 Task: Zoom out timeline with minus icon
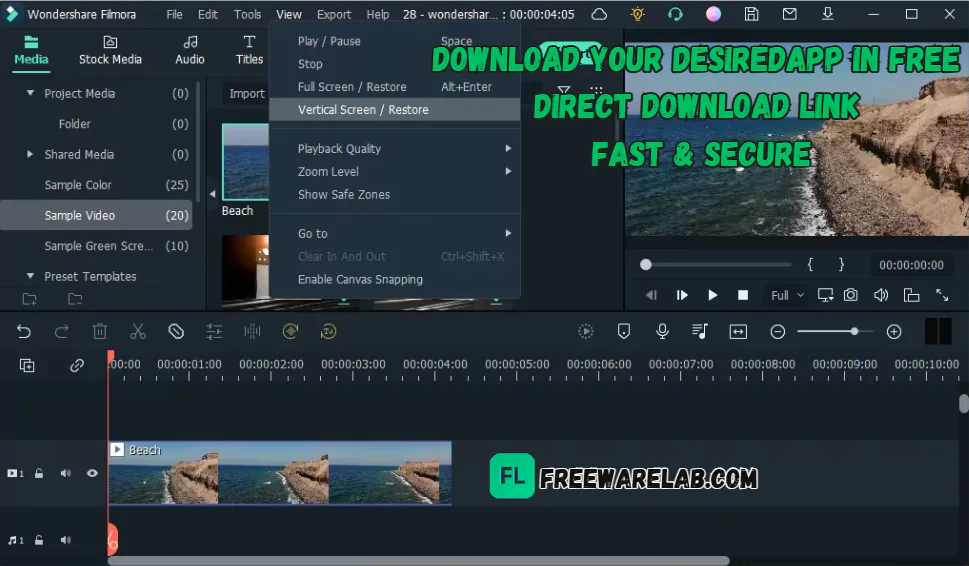tap(777, 332)
